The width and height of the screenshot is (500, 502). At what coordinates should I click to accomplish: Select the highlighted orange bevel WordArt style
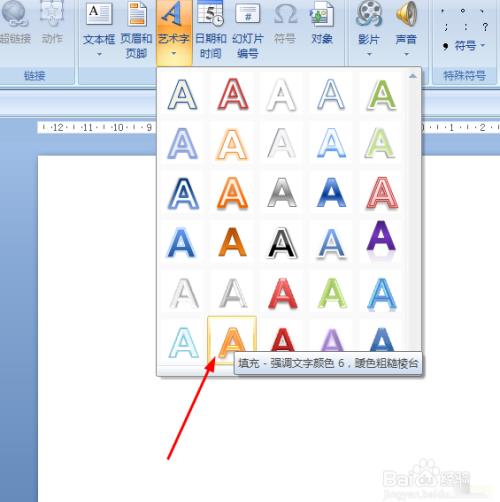[232, 340]
